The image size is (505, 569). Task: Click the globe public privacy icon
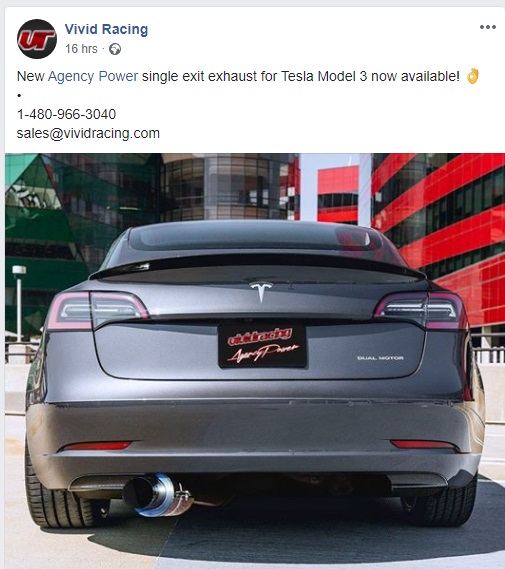115,49
